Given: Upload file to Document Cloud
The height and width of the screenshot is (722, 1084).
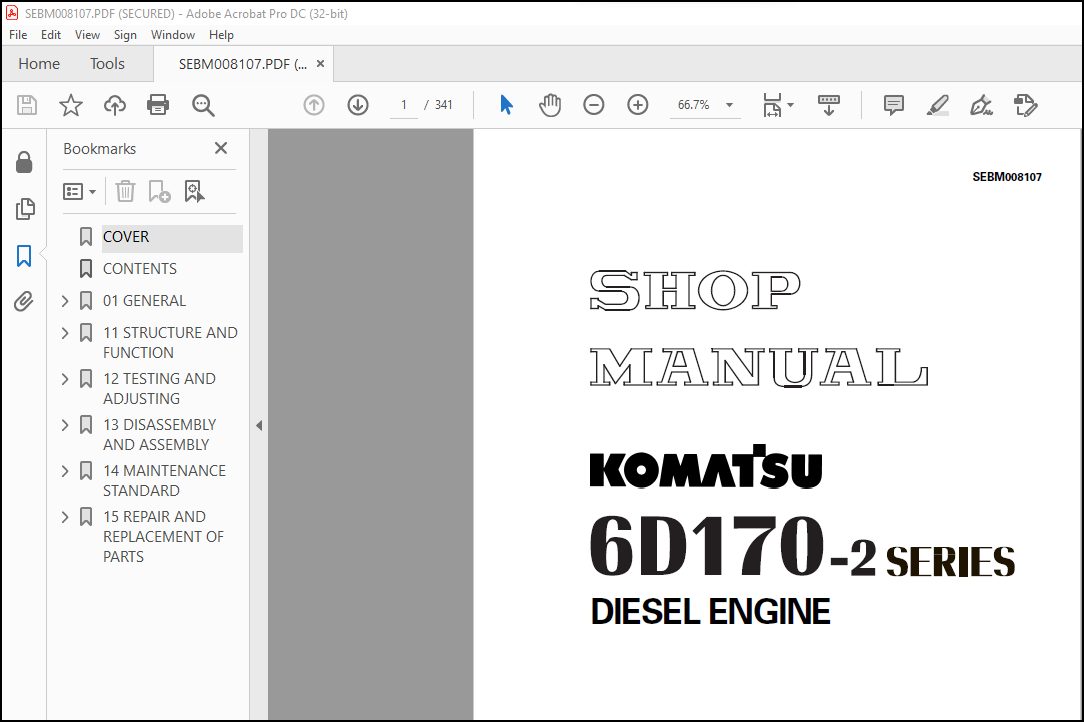Looking at the screenshot, I should pos(115,105).
